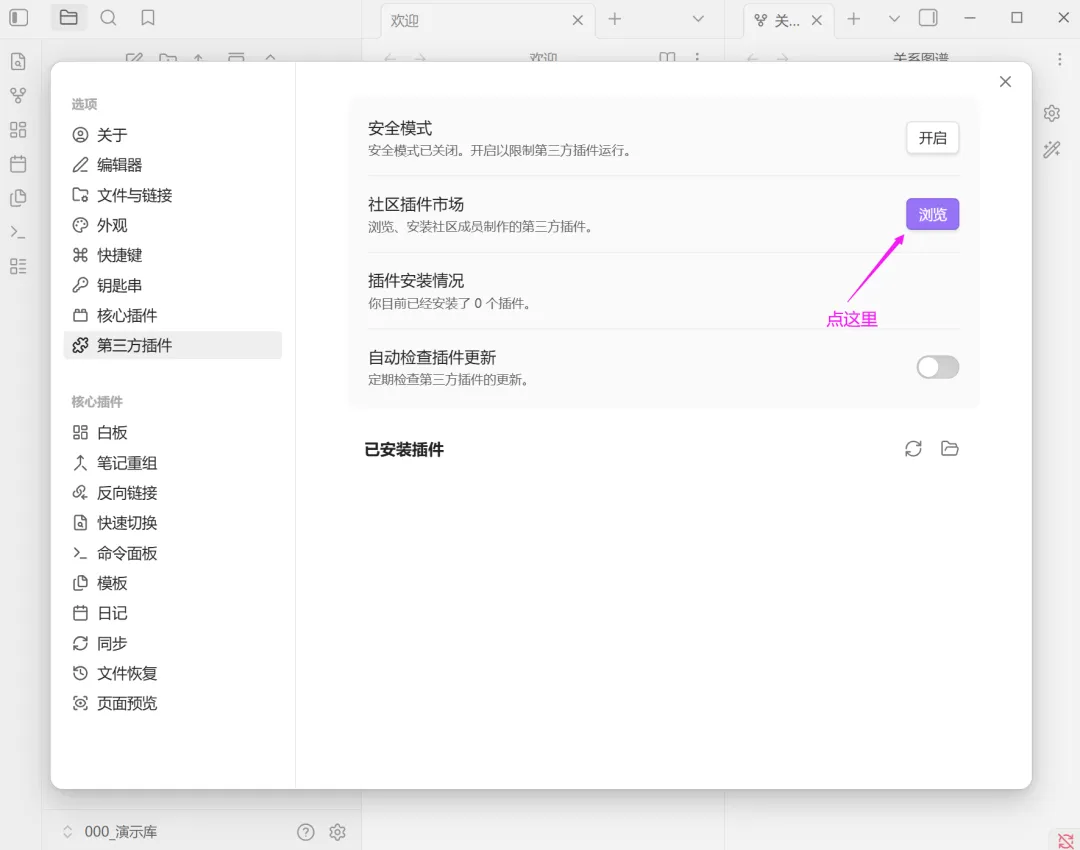Open file explorer folder icon
Image resolution: width=1080 pixels, height=850 pixels.
(x=69, y=17)
